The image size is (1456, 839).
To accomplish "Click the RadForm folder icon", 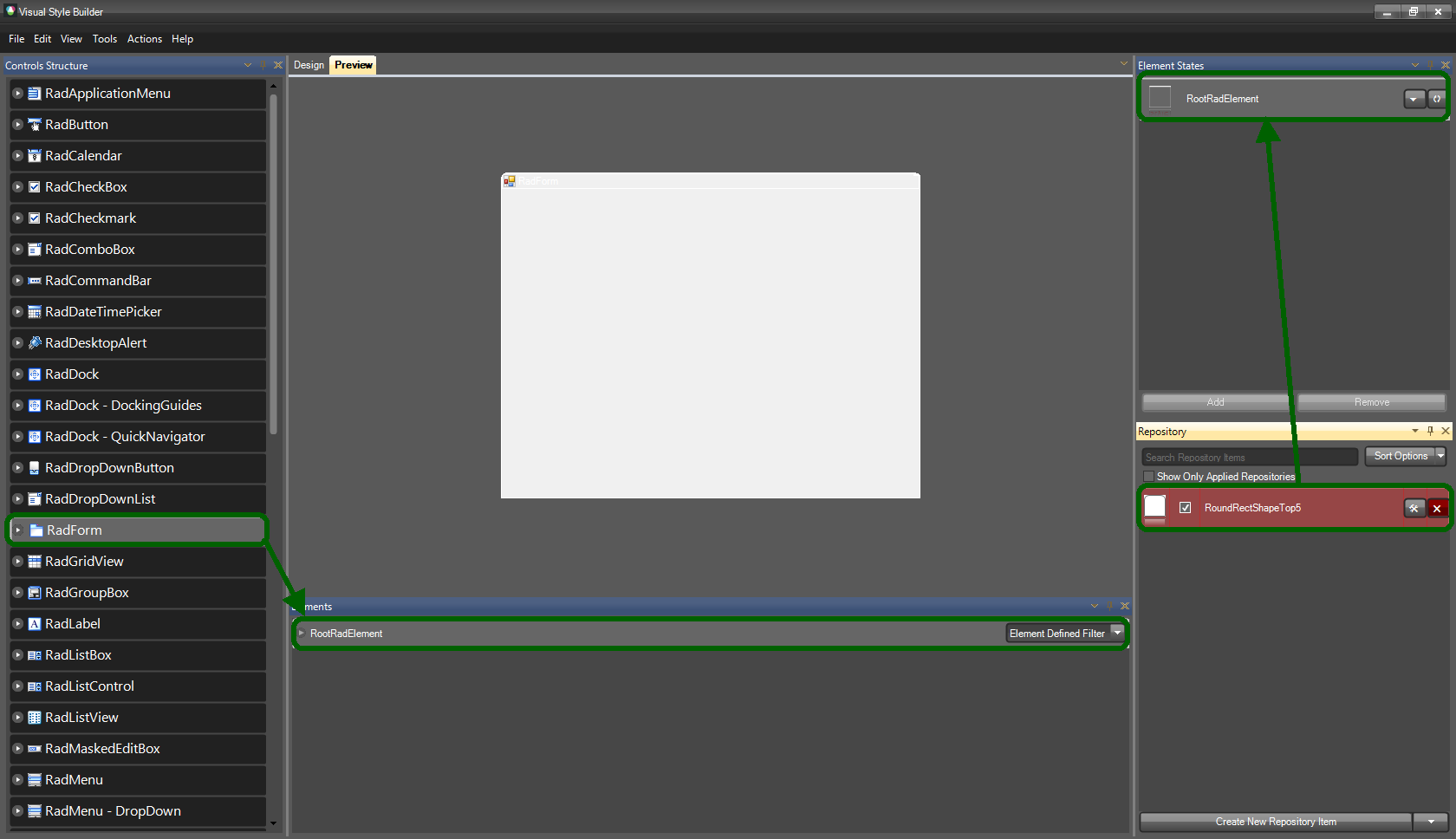I will 36,530.
